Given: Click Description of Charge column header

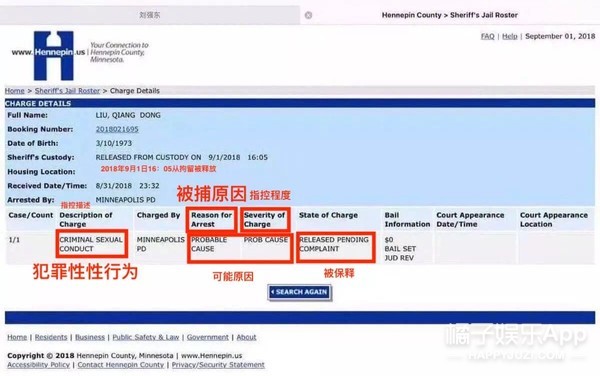Looking at the screenshot, I should (86, 220).
